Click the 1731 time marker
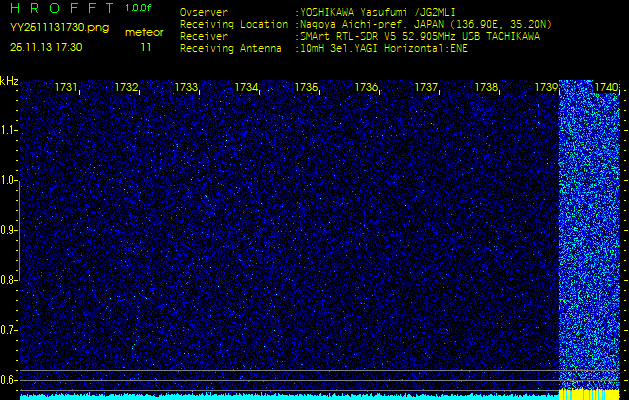Viewport: 629px width, 400px height. pyautogui.click(x=66, y=88)
